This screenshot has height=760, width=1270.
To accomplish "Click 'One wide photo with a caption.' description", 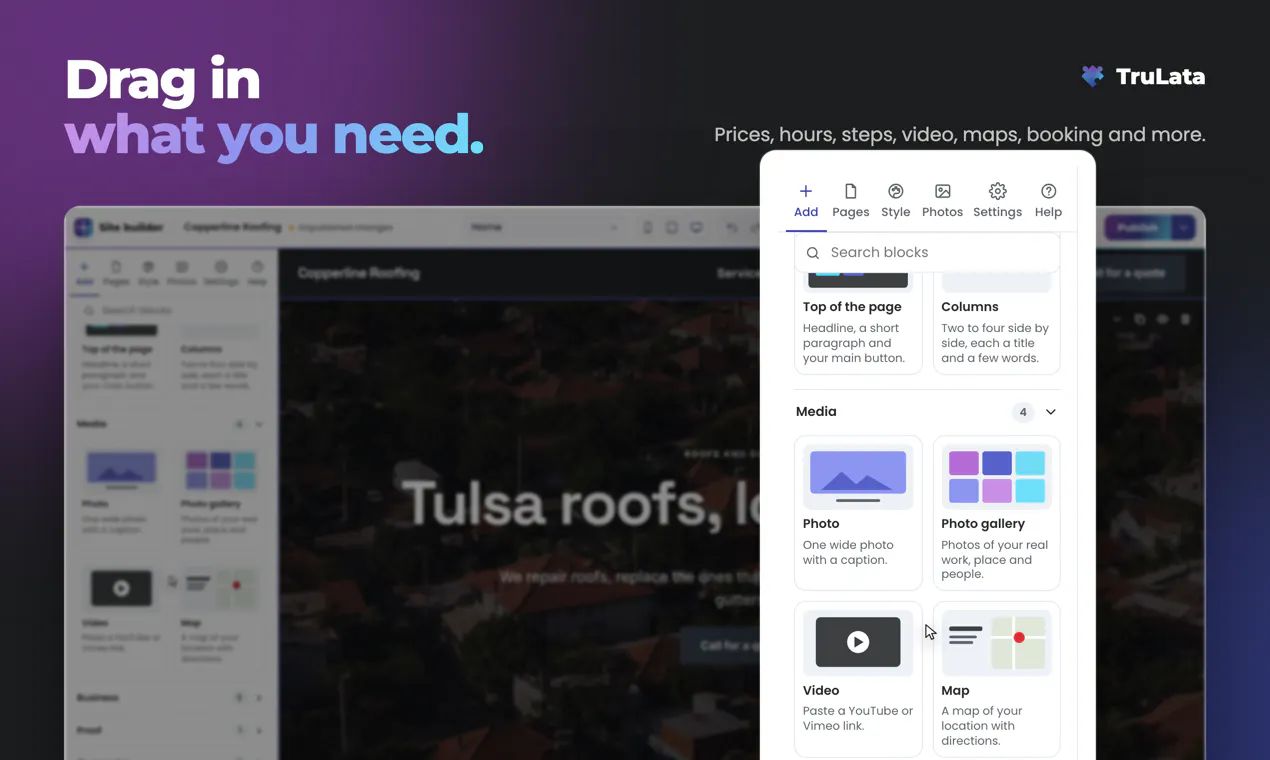I will [848, 552].
